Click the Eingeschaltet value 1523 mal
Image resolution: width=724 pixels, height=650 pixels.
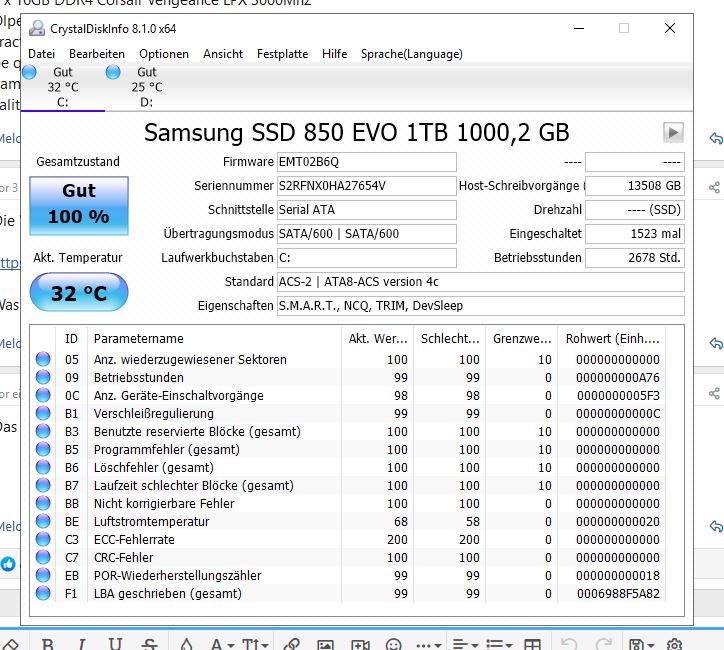point(635,234)
